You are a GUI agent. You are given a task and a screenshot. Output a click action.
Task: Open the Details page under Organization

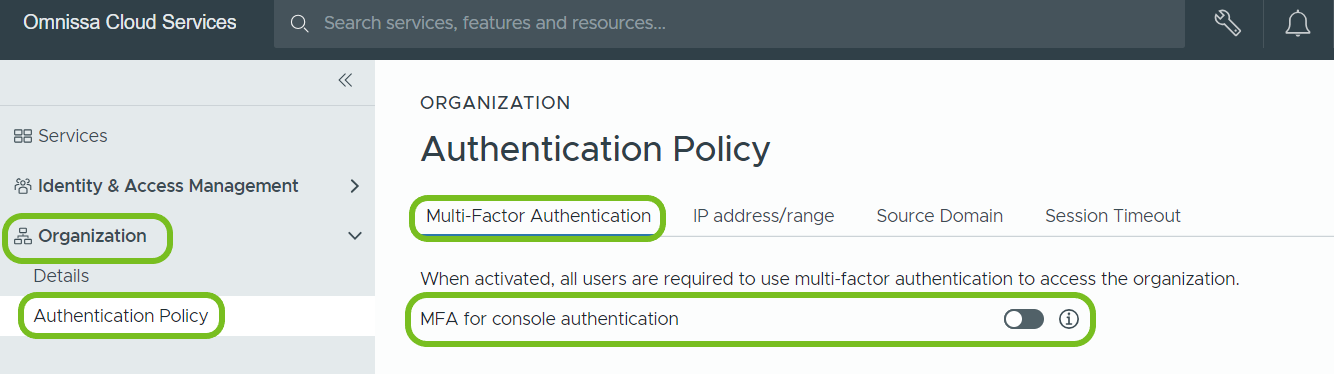61,276
